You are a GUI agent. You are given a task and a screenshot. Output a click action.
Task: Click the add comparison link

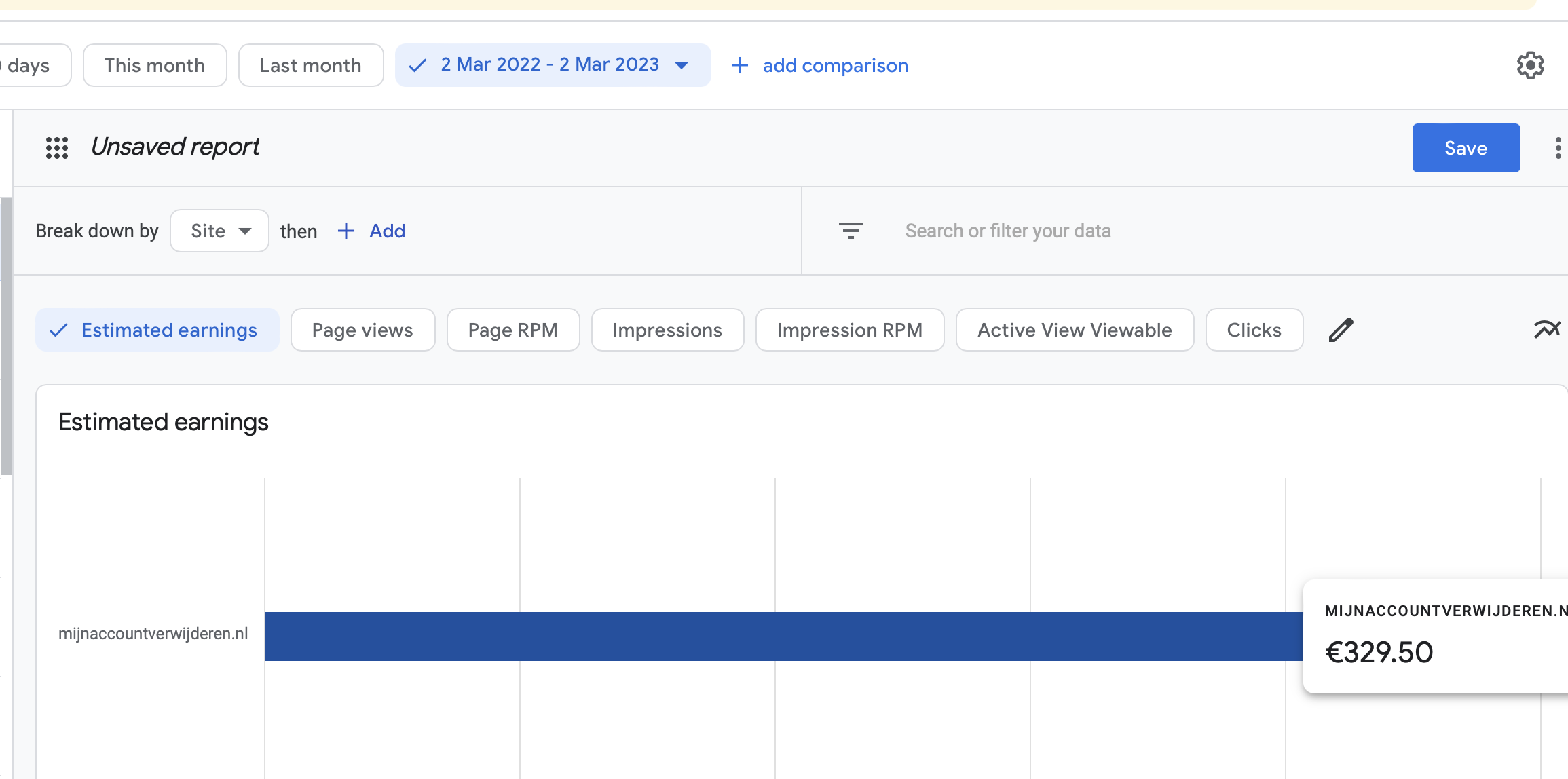pos(835,65)
